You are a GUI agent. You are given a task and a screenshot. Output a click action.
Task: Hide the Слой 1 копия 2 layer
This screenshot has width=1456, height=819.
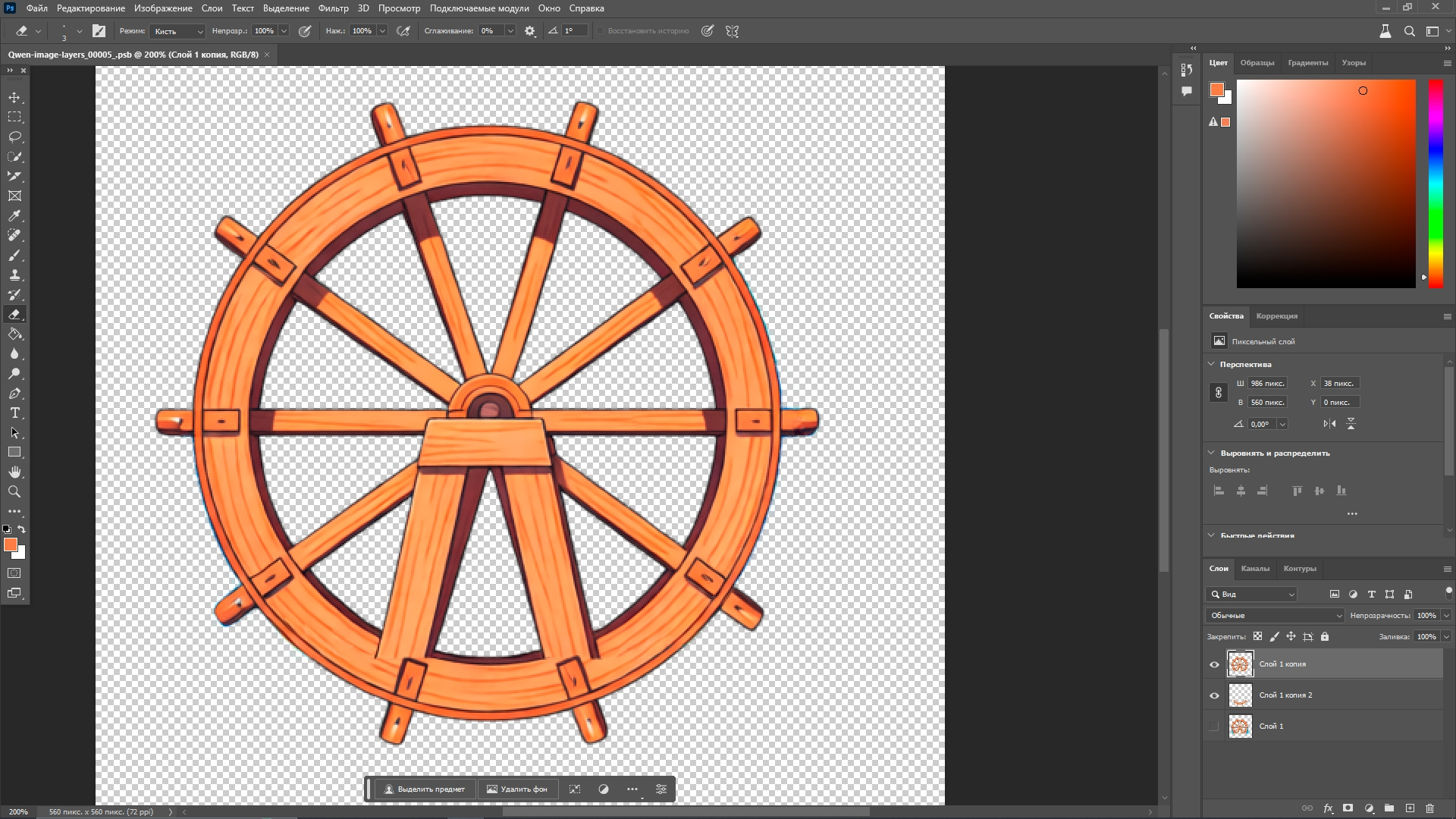1214,695
